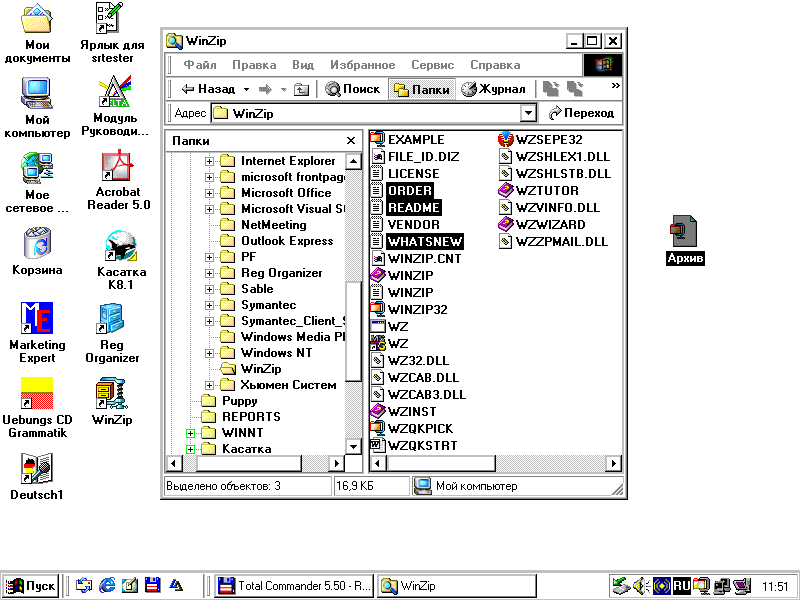Open the Назад history dropdown arrow
800x600 pixels.
[246, 90]
